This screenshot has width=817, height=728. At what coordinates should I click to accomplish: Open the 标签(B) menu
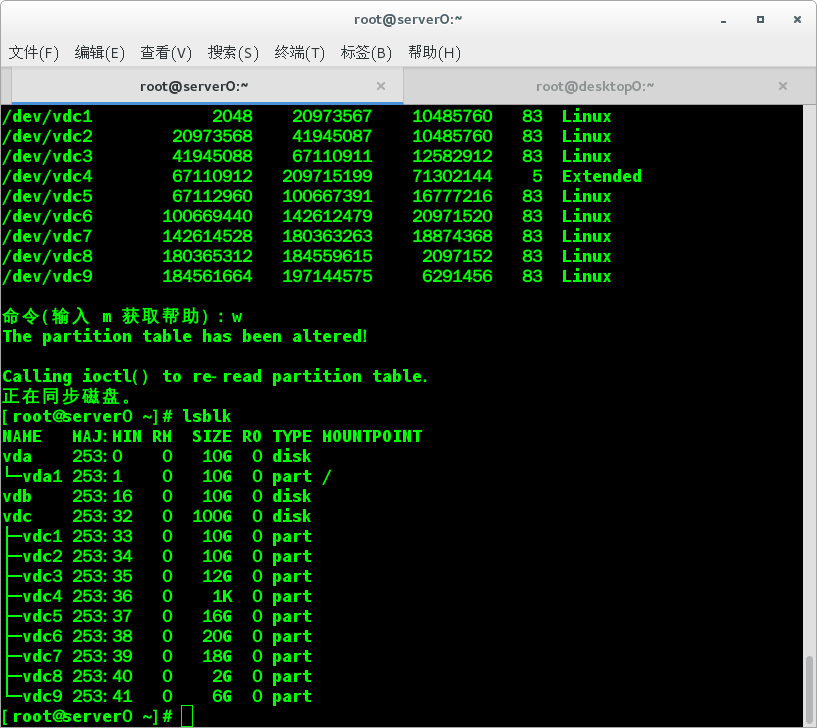pos(366,53)
